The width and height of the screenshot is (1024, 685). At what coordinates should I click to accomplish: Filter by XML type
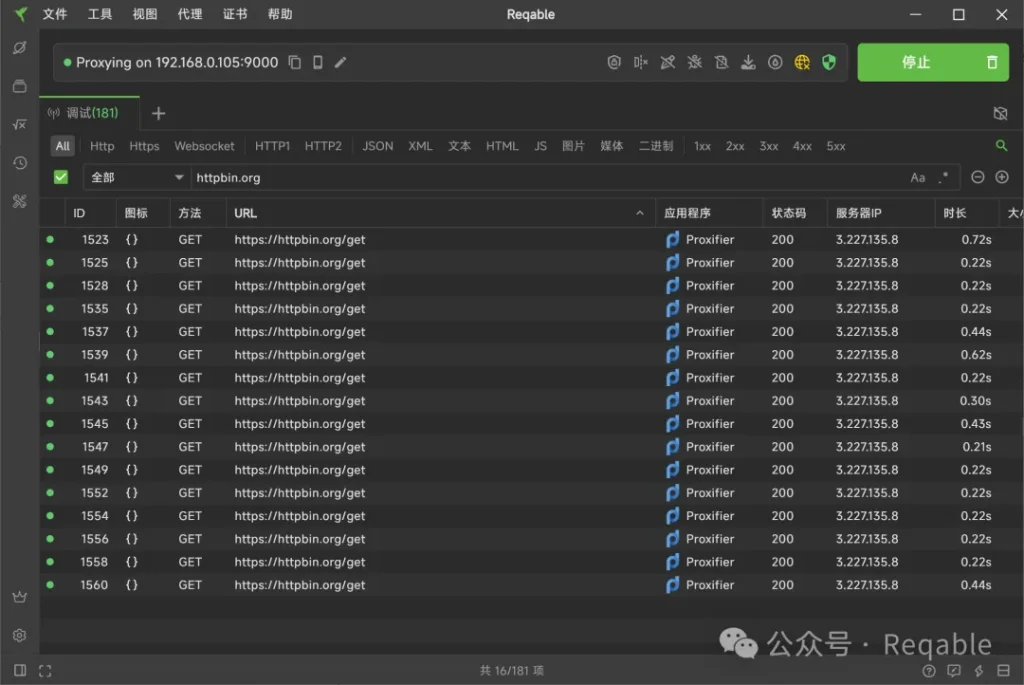coord(420,146)
